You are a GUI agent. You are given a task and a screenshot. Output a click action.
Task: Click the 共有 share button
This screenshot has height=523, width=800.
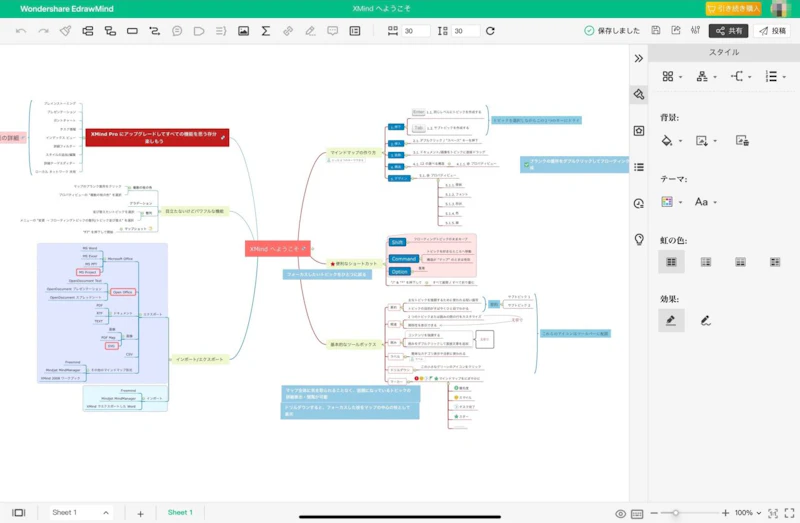pos(728,31)
